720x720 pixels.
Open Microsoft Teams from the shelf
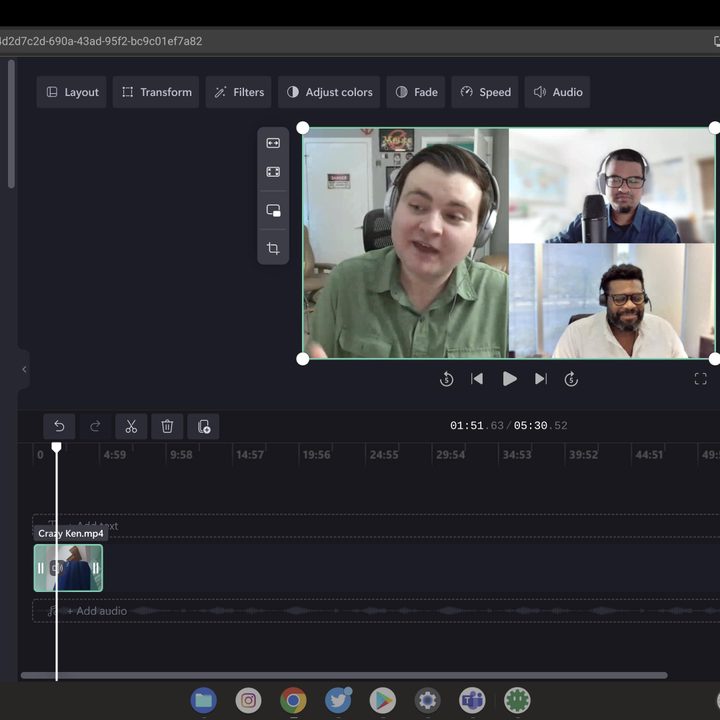point(472,701)
